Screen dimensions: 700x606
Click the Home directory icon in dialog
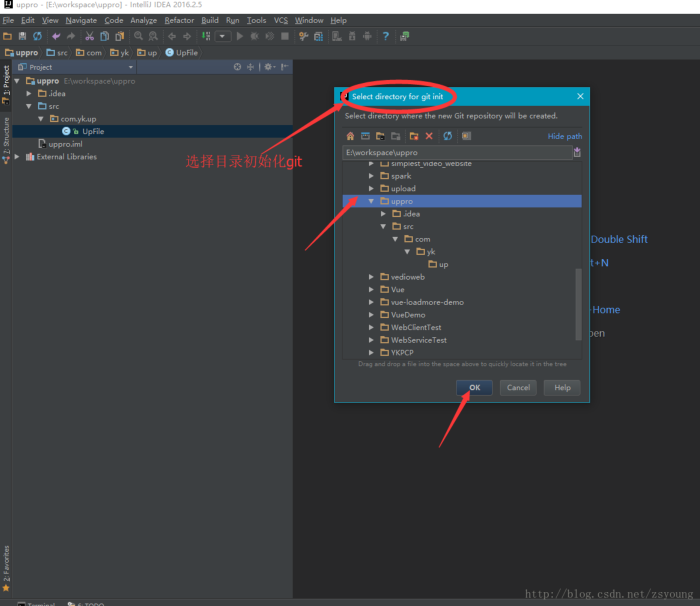tap(350, 136)
